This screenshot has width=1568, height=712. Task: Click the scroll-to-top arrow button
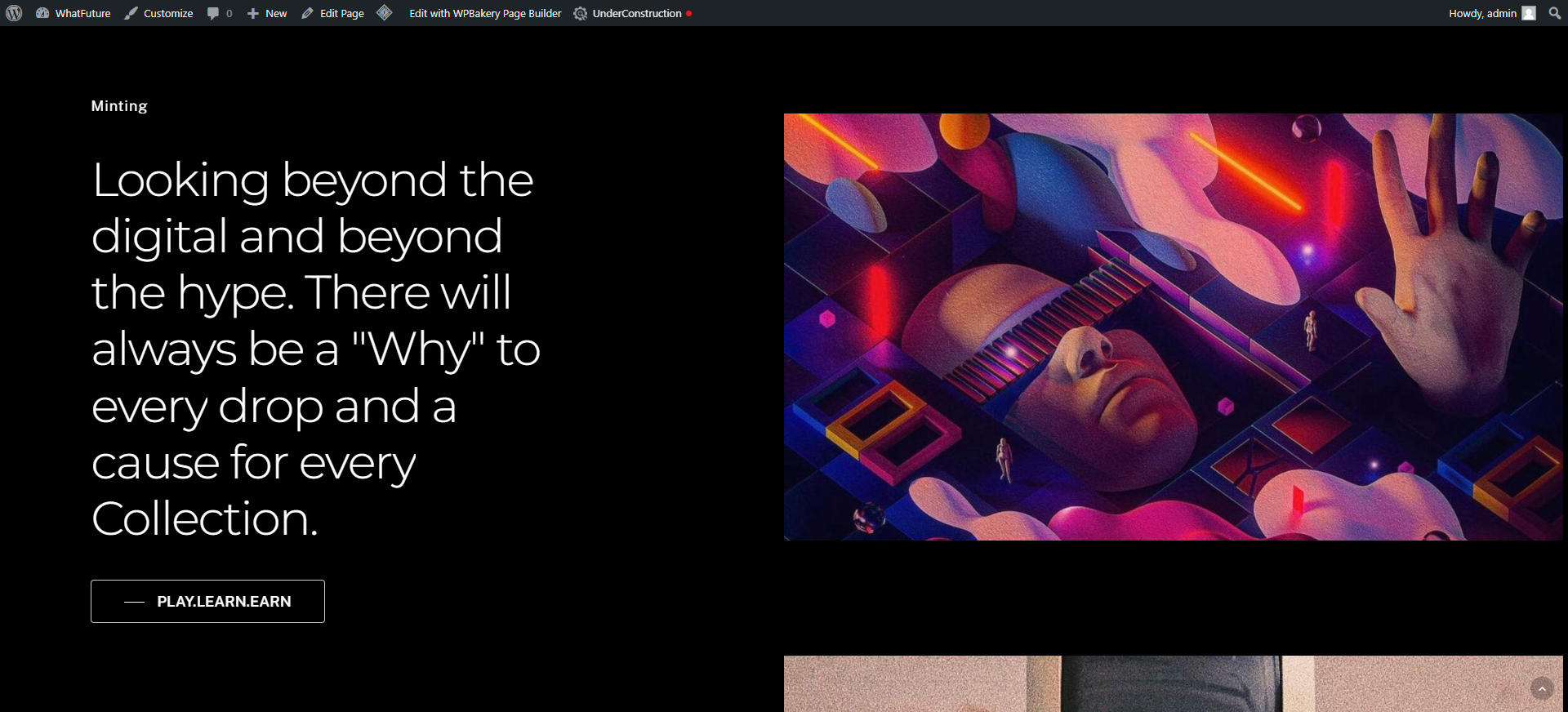pyautogui.click(x=1542, y=689)
